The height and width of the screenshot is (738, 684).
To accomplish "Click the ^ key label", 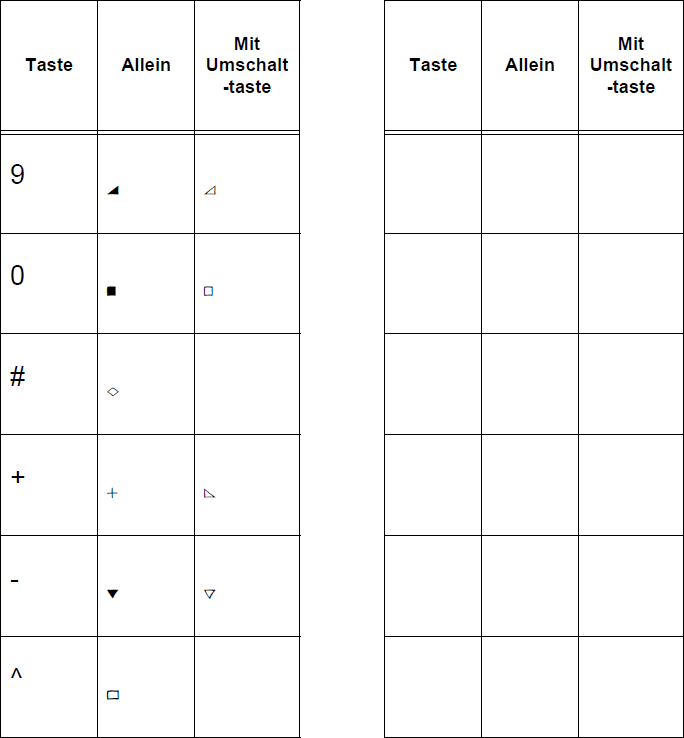I will click(x=16, y=675).
